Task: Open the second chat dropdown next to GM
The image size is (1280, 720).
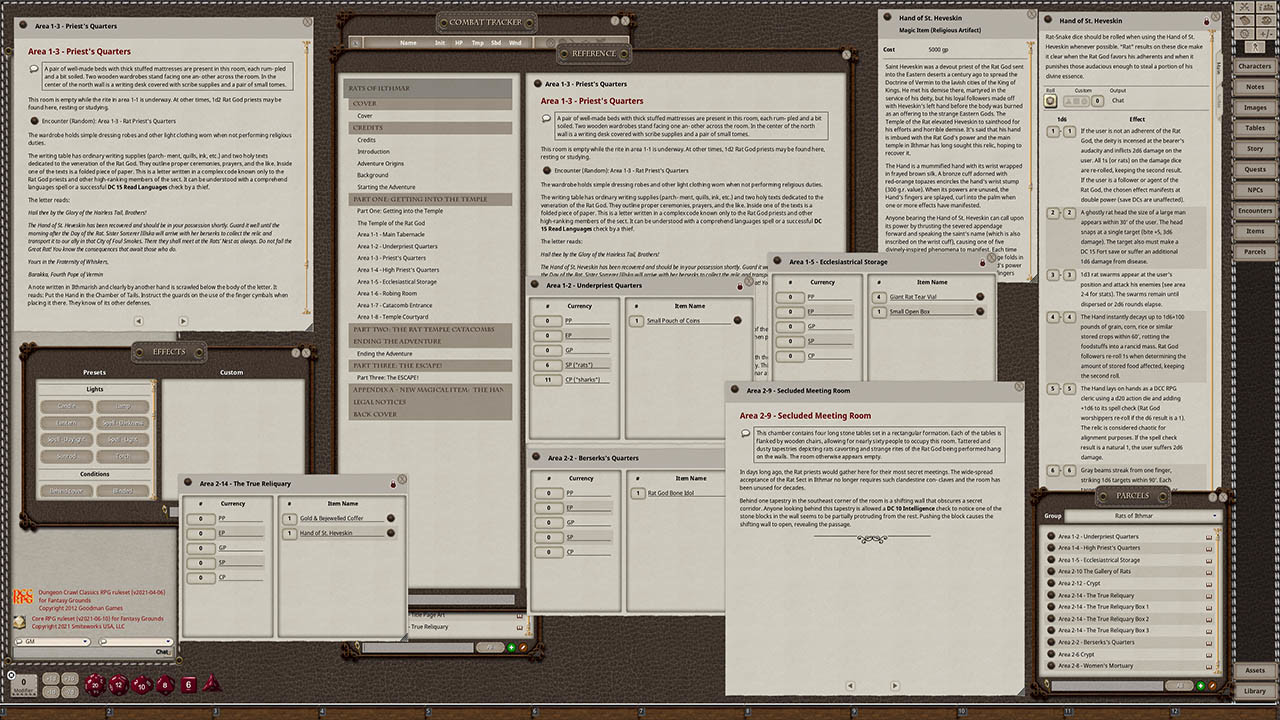Action: point(169,641)
